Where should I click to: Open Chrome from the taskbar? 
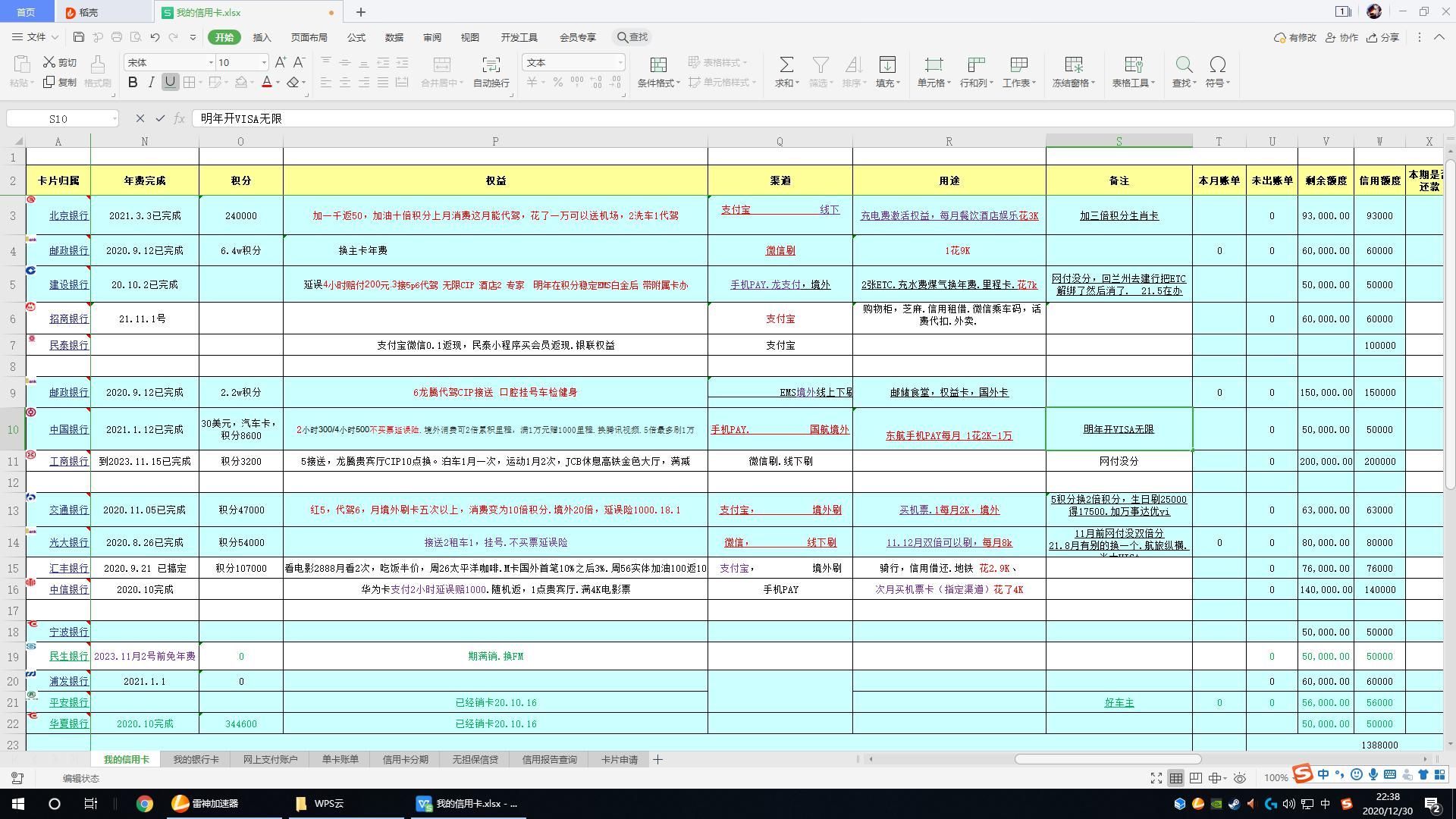tap(144, 804)
